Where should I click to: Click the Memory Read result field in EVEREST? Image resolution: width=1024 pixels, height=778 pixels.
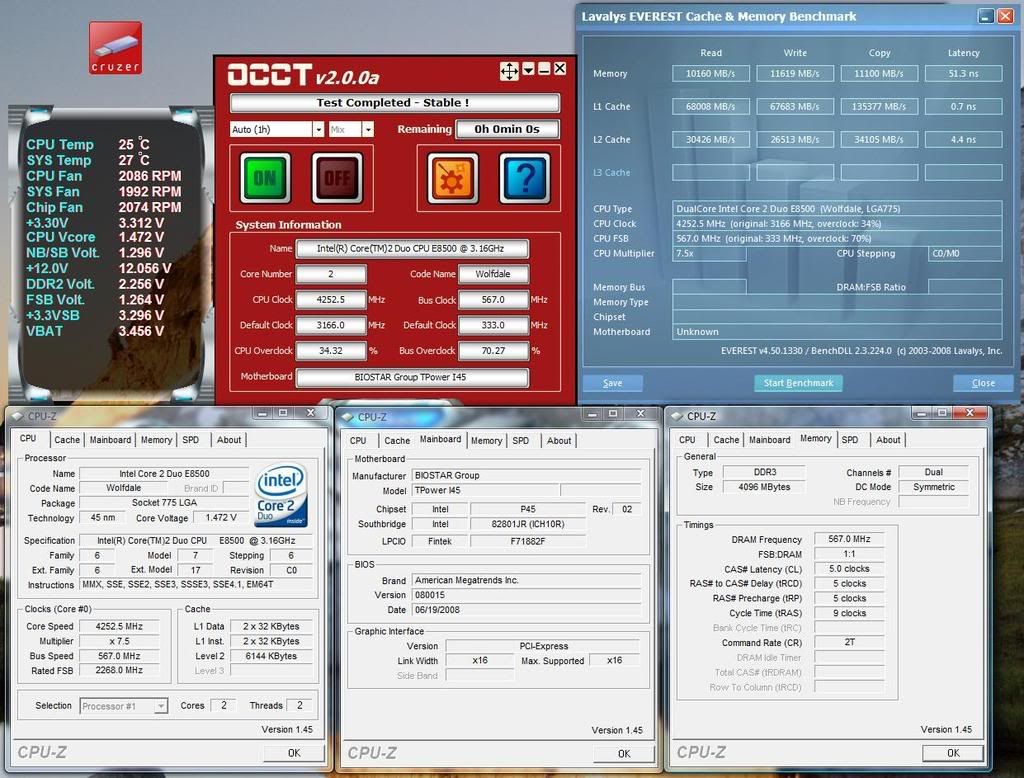point(712,73)
